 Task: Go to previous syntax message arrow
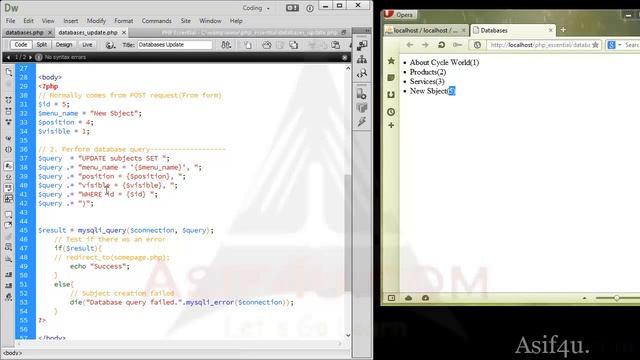[x=9, y=58]
